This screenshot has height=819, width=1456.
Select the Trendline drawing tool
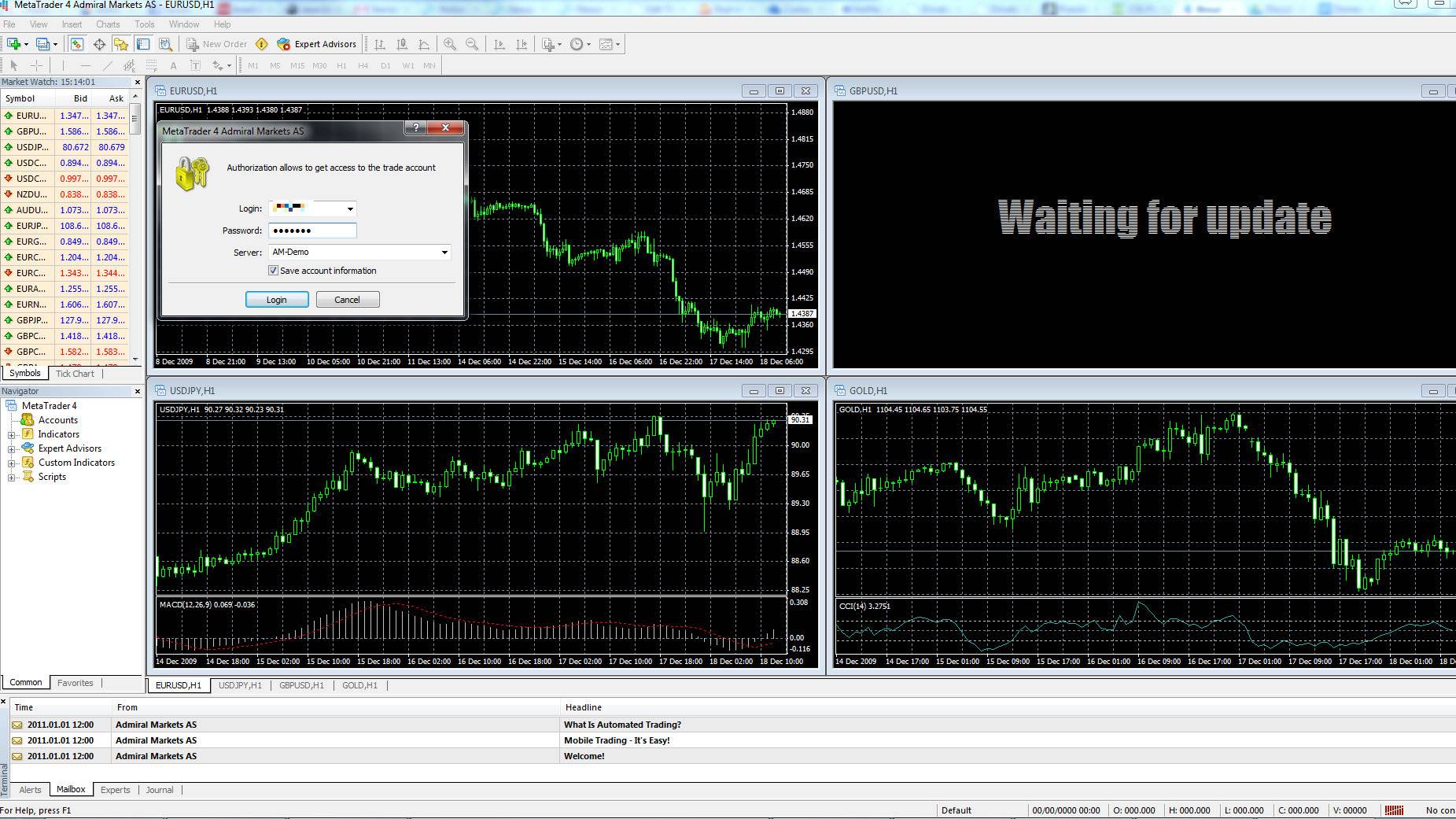click(x=108, y=65)
